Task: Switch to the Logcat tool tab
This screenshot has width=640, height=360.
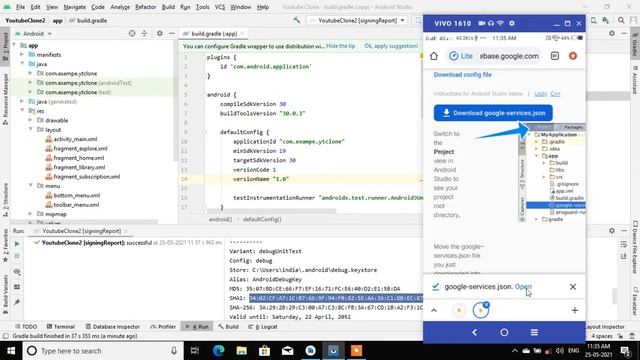Action: tap(262, 327)
